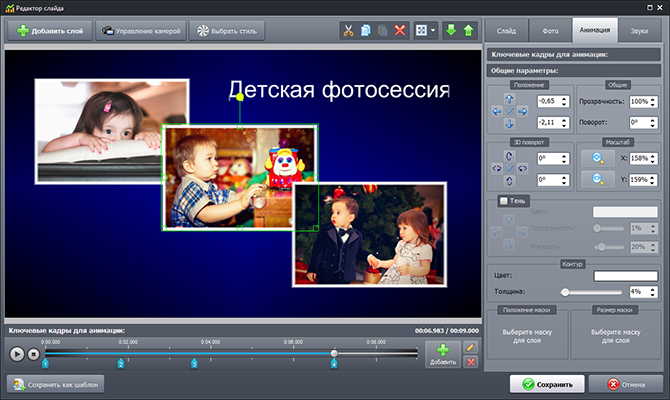Click the Толщина slider handle
This screenshot has width=670, height=400.
pos(564,292)
